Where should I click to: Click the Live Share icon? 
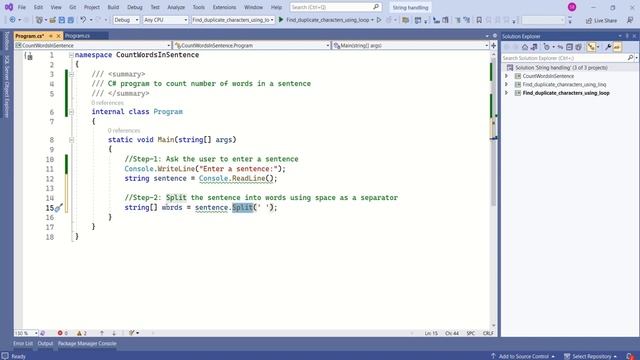coord(589,20)
